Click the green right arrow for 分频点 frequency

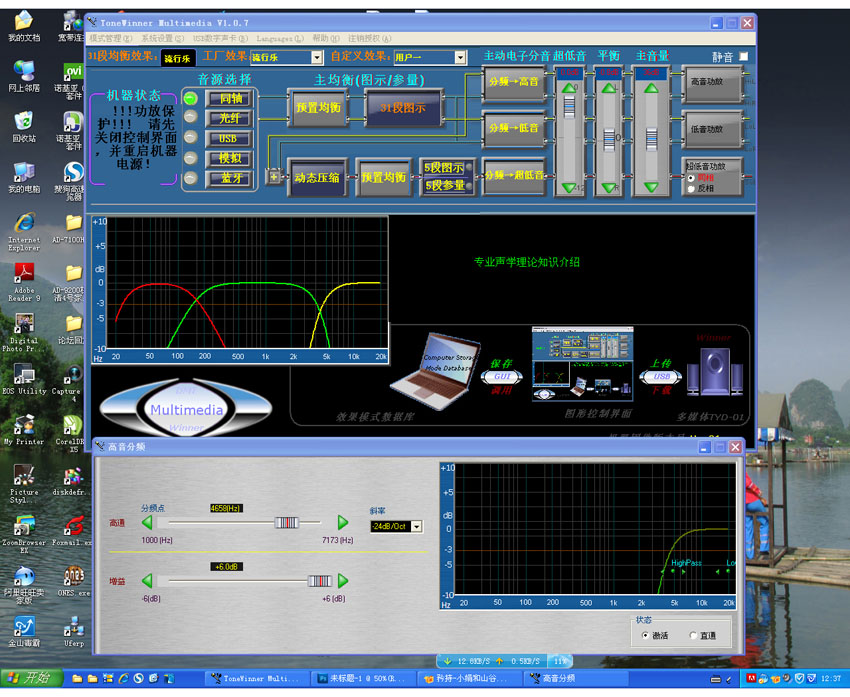click(x=343, y=522)
